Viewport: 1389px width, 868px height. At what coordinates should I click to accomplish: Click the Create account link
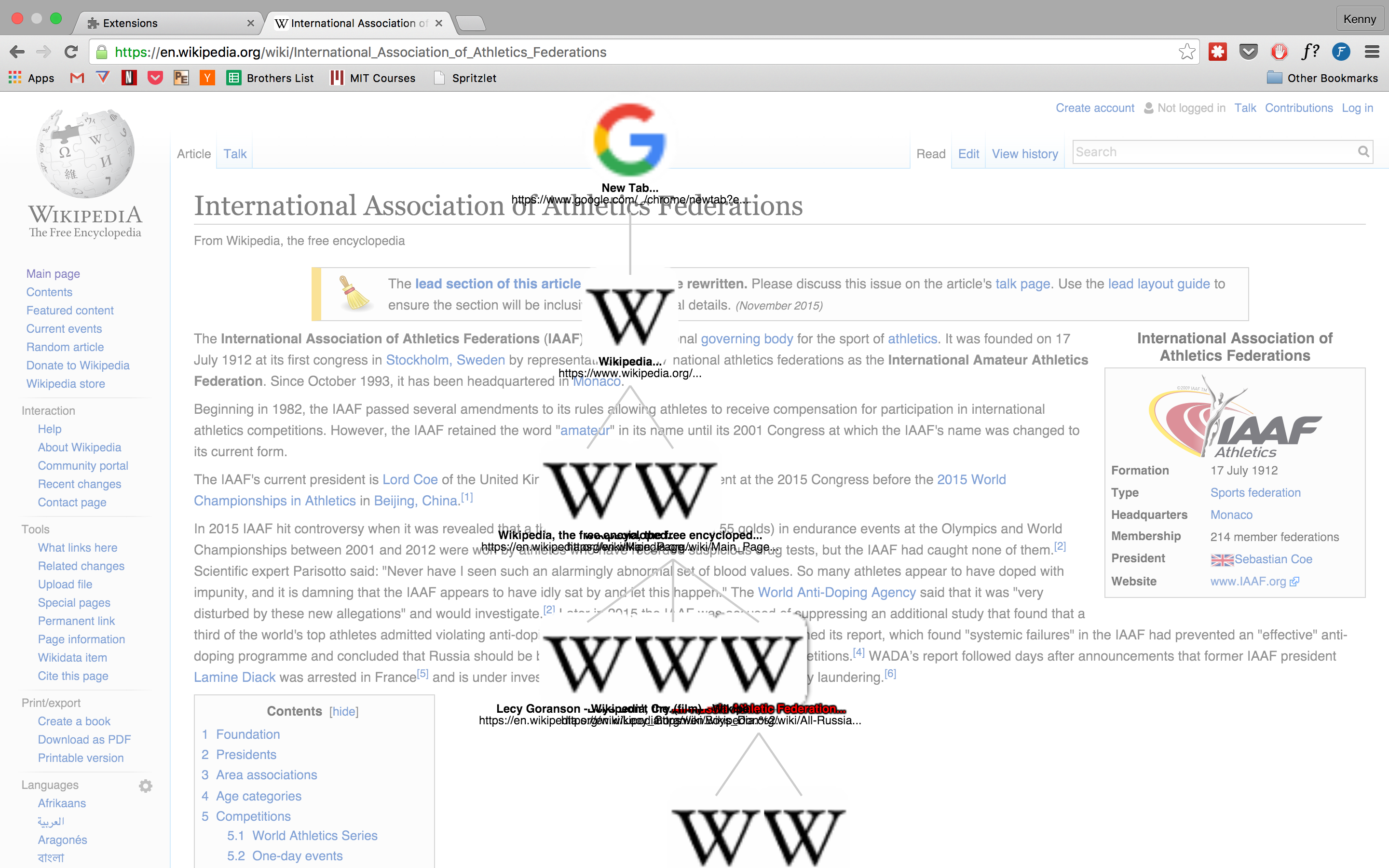1094,108
